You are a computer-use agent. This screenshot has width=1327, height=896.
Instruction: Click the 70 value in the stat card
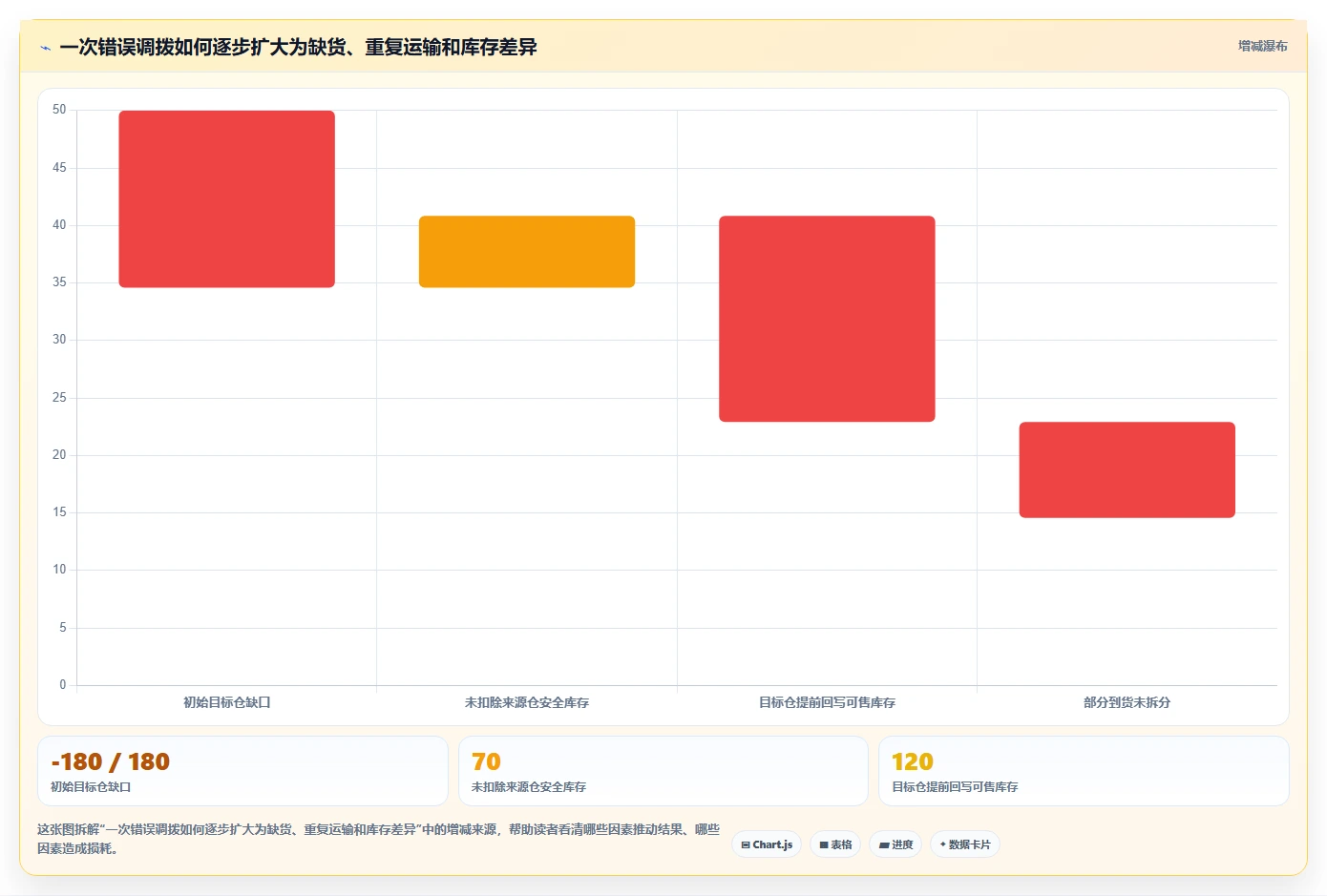point(486,761)
